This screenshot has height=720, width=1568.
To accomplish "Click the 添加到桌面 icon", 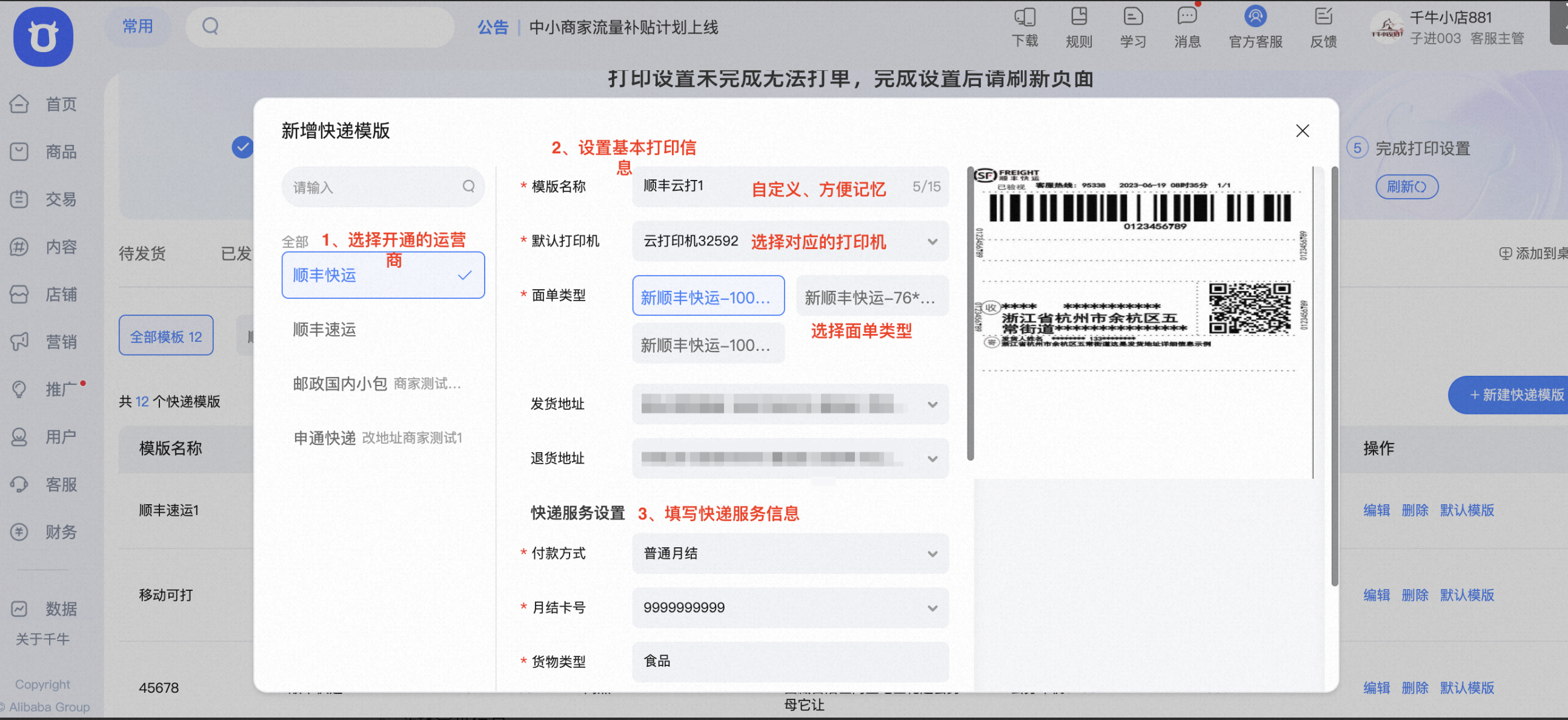I will [x=1505, y=253].
